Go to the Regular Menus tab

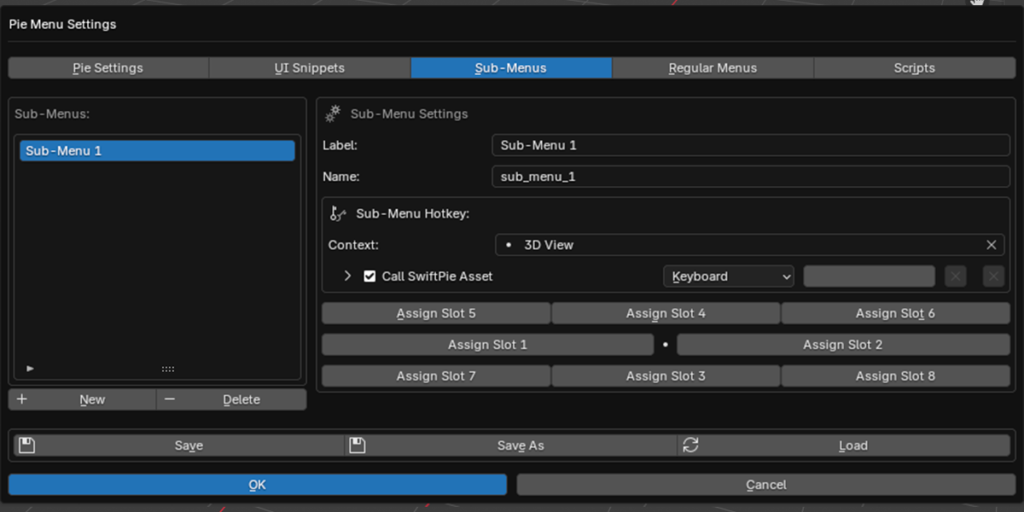click(713, 68)
